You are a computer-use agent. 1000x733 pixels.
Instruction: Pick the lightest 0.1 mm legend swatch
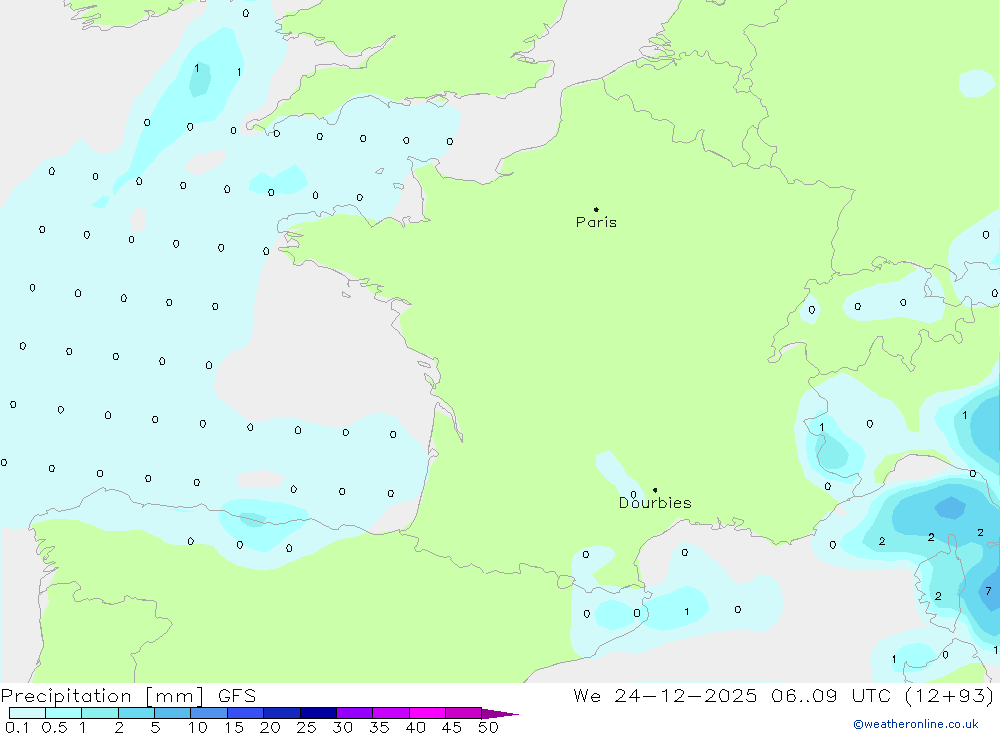coord(27,713)
